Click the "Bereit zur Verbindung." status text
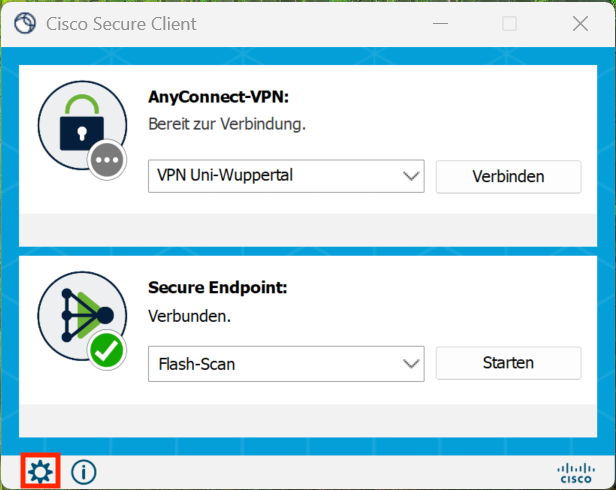 (x=226, y=125)
